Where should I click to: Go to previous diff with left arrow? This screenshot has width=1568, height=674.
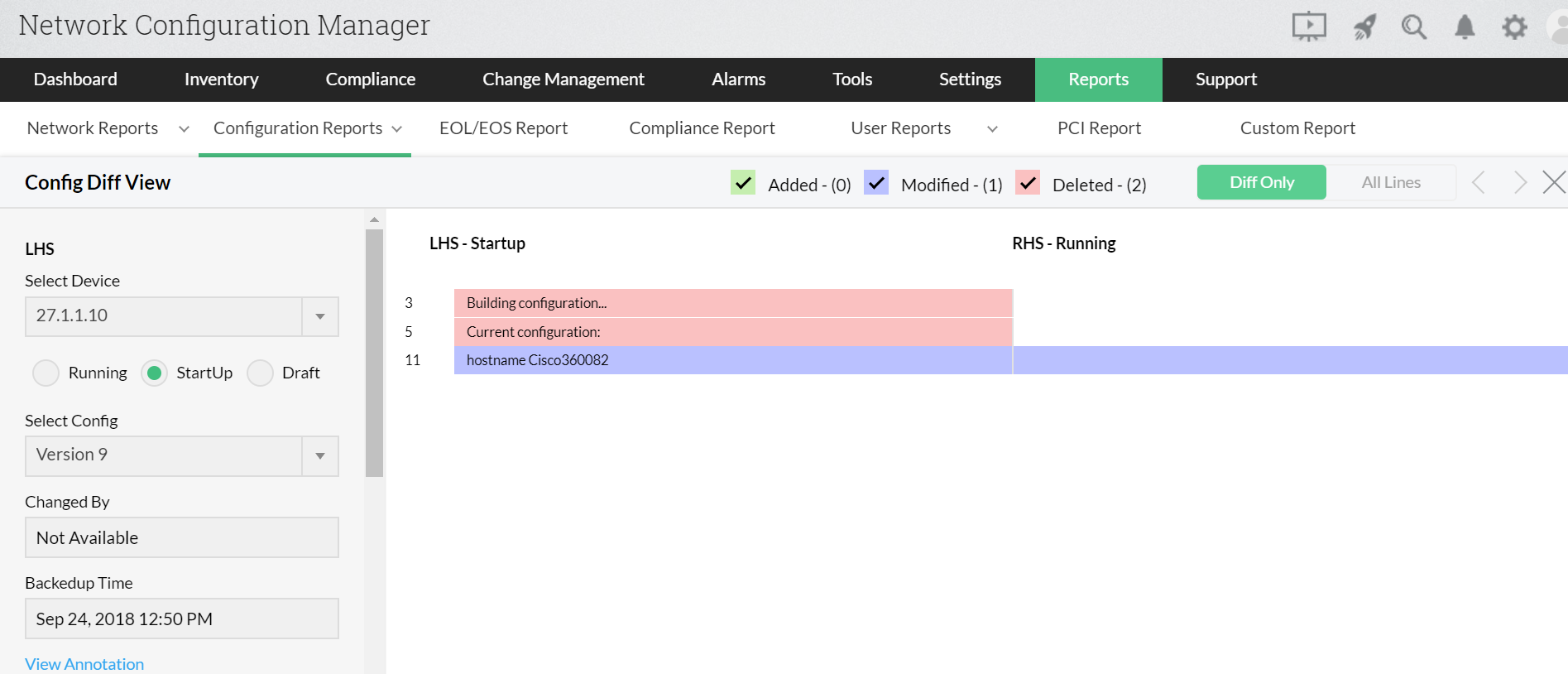[1479, 182]
